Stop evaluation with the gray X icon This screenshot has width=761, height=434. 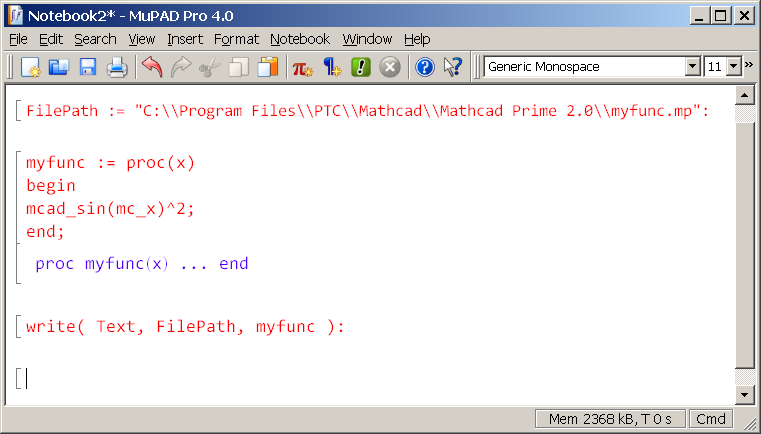pyautogui.click(x=390, y=67)
